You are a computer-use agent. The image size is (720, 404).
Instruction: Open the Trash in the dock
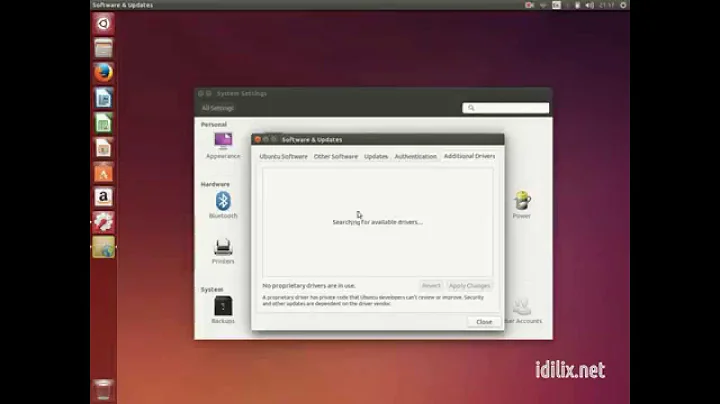tap(103, 389)
